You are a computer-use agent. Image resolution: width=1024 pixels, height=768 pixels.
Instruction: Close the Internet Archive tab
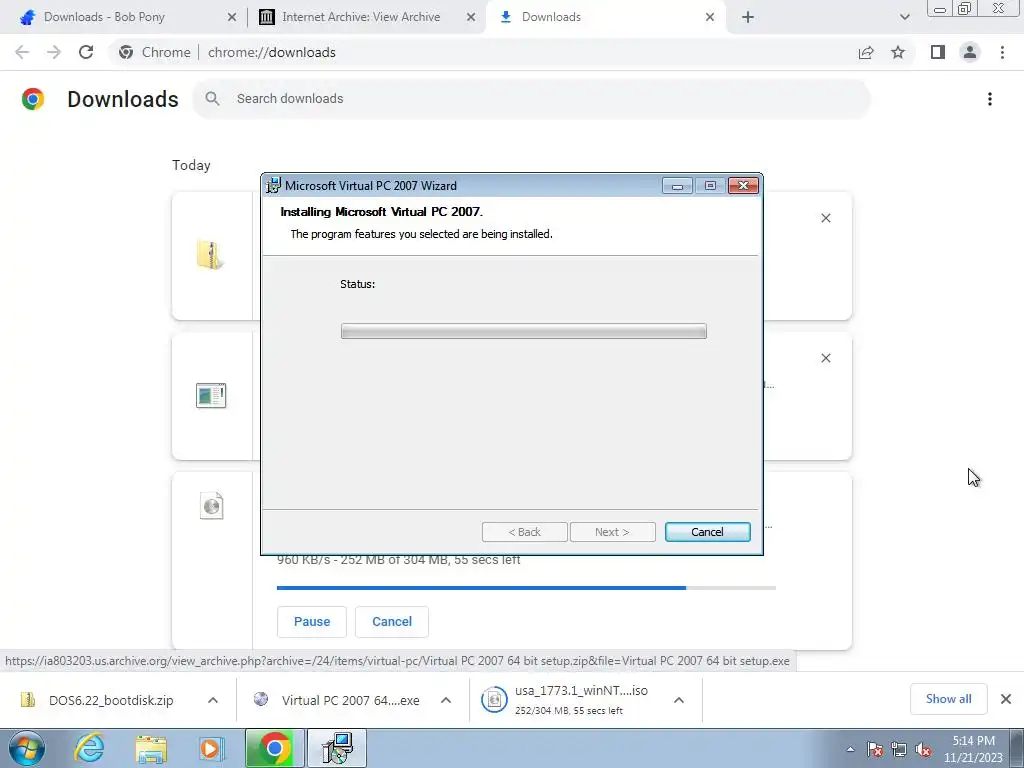(x=471, y=17)
